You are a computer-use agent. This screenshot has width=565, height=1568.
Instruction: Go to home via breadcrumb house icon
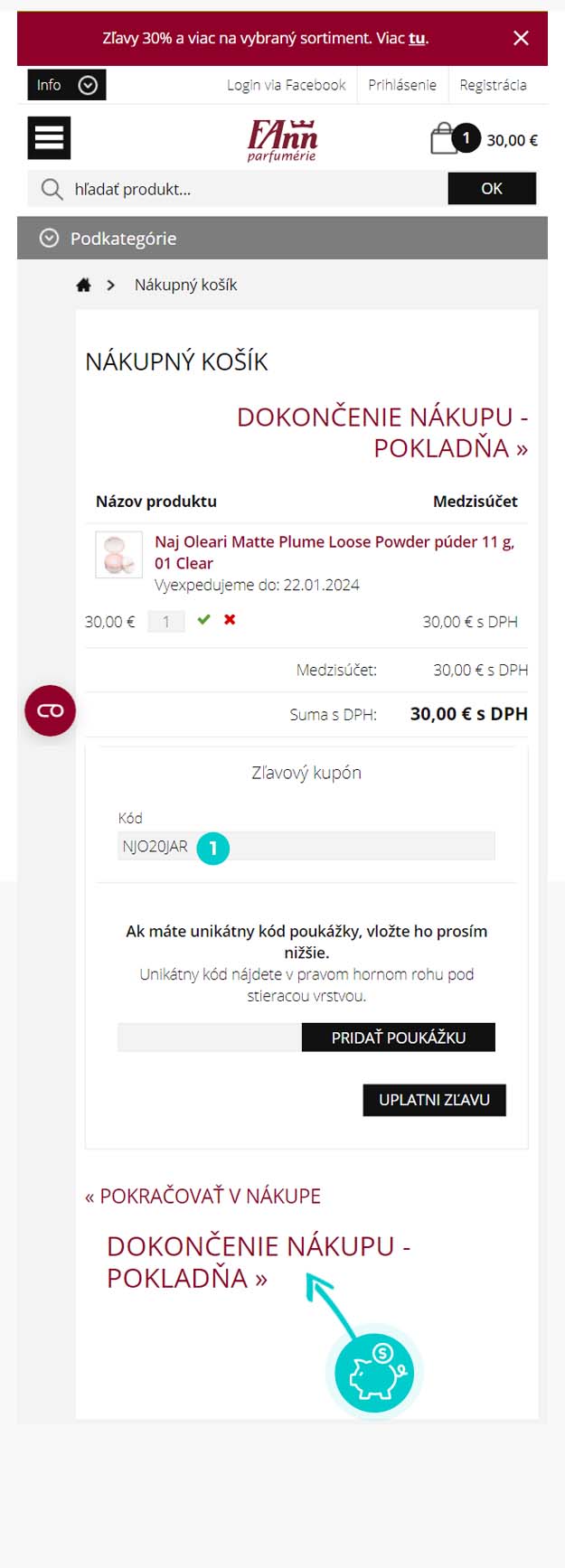pos(84,285)
